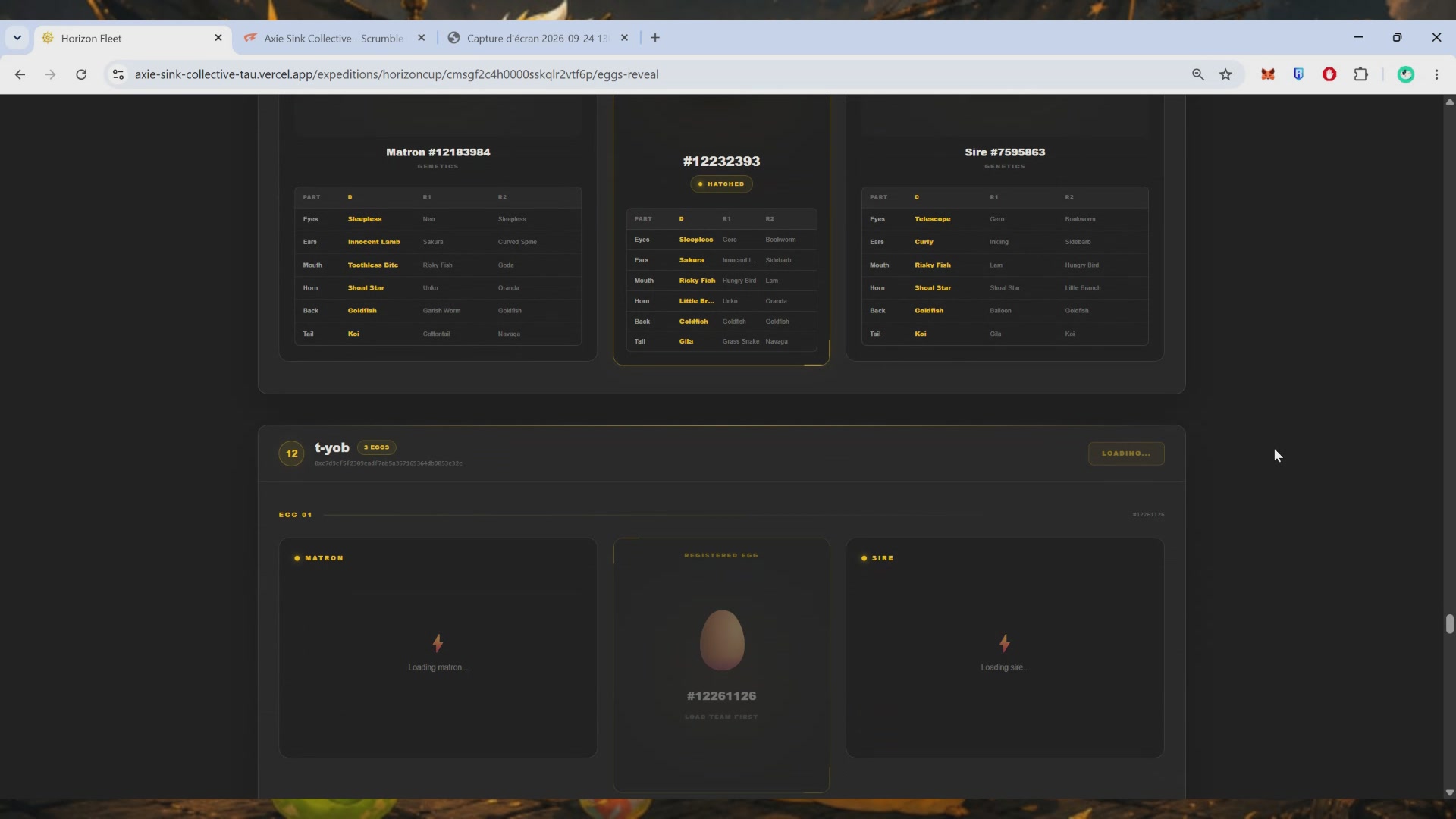Close the Axie Sink Collective tab
The image size is (1456, 819).
click(x=422, y=38)
